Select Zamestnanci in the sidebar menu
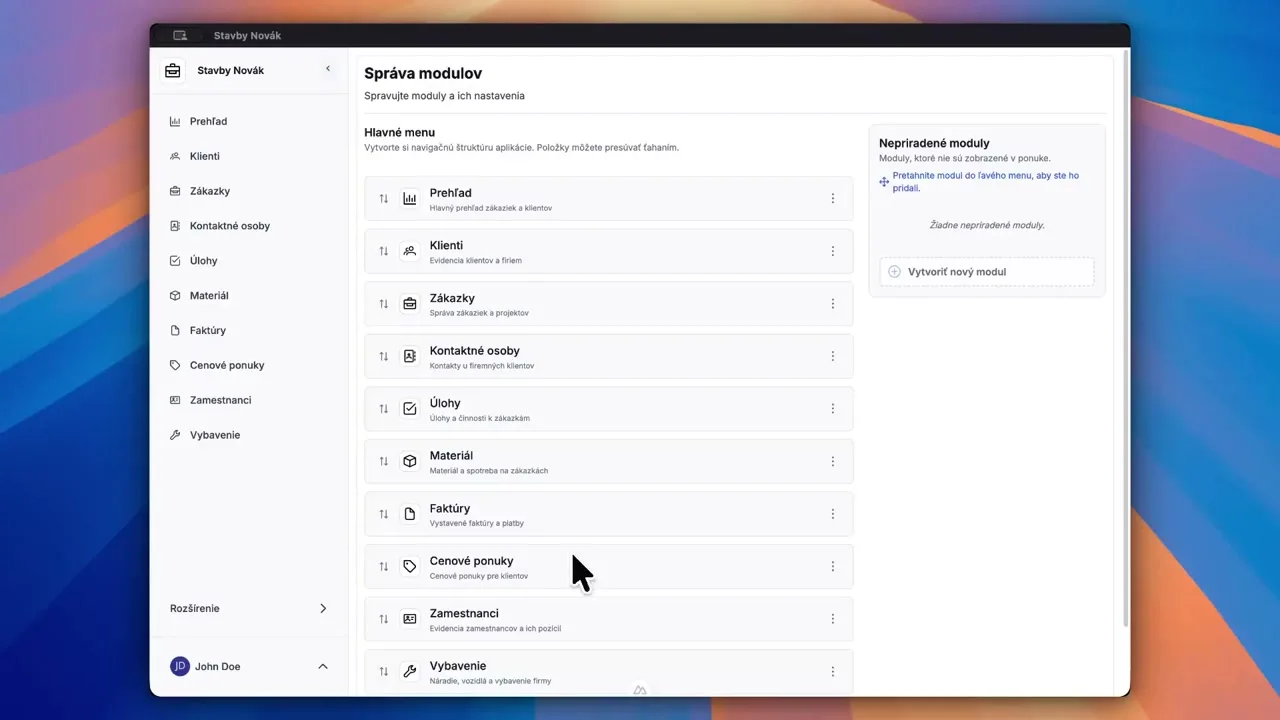1280x720 pixels. [x=220, y=400]
